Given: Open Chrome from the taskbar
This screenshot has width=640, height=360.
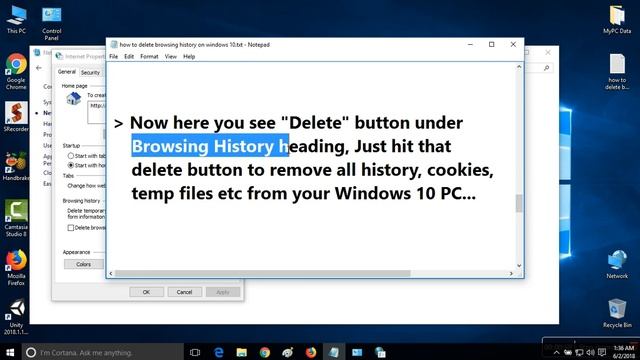Looking at the screenshot, I should (265, 352).
